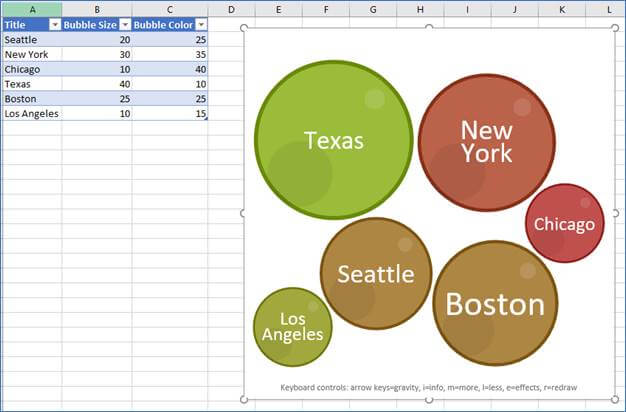The image size is (626, 412).
Task: Click the New York bubble
Action: 487,142
